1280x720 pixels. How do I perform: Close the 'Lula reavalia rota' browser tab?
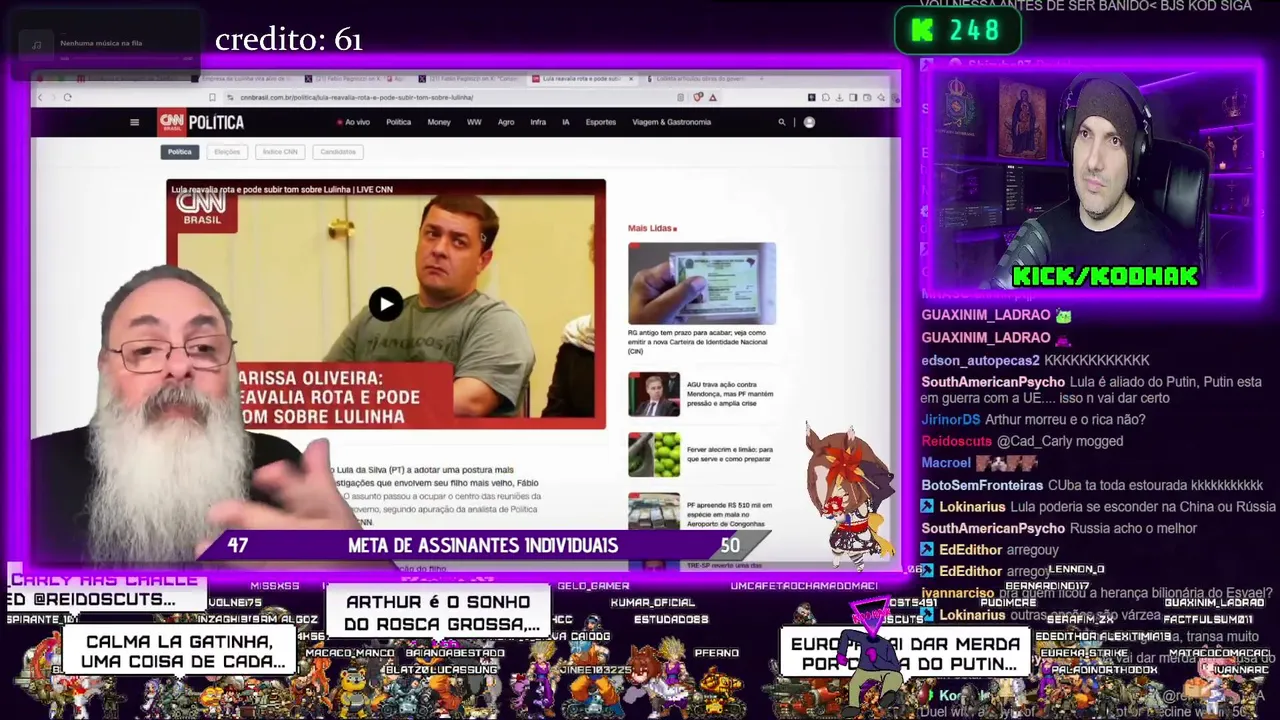(631, 78)
